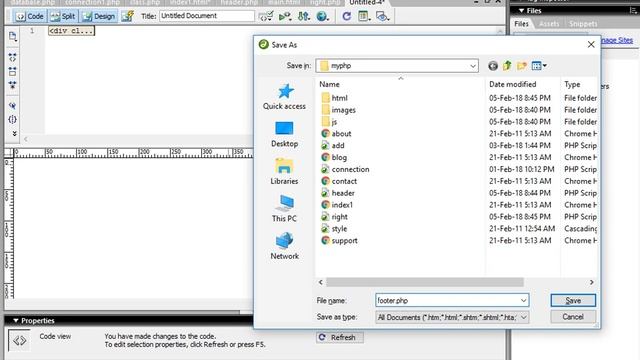Open the Validate markup check icon menu

click(x=266, y=16)
